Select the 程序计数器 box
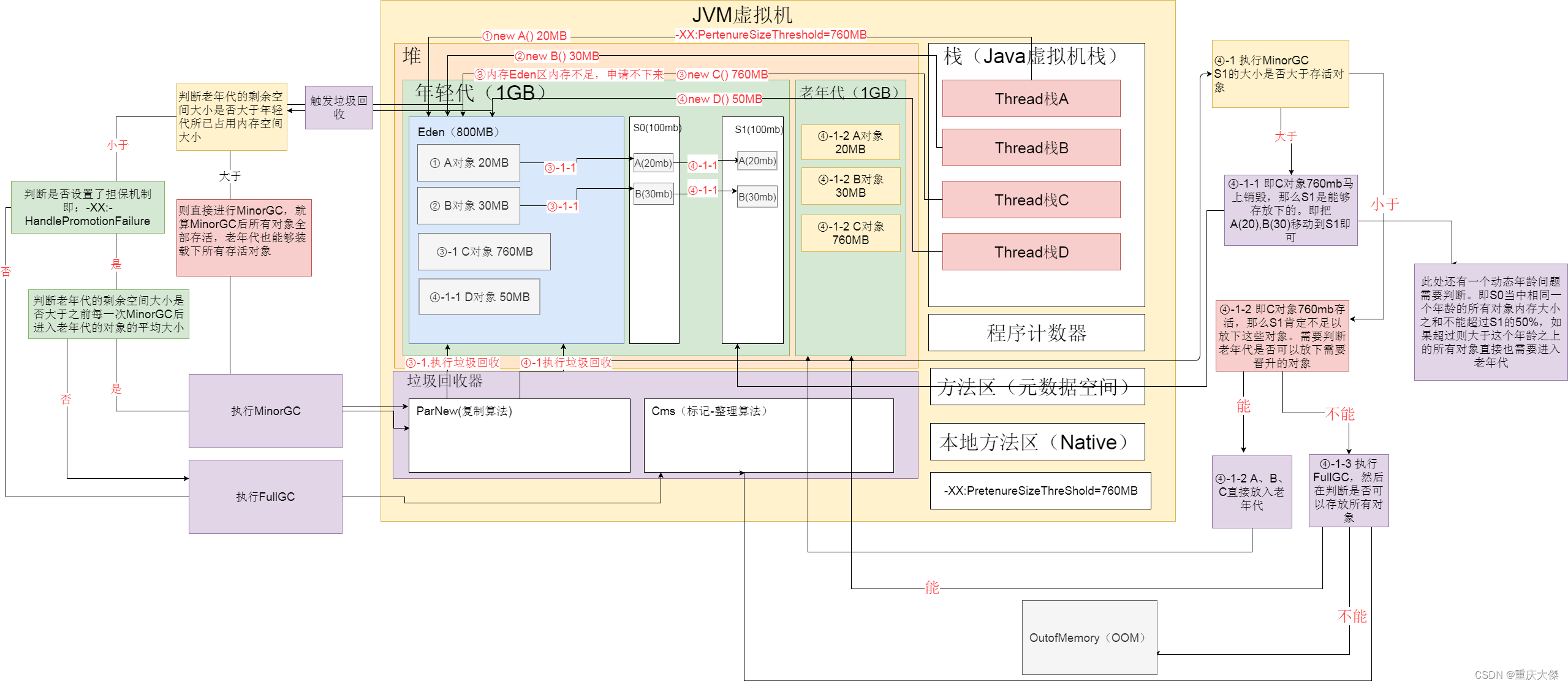The height and width of the screenshot is (686, 1568). pyautogui.click(x=1036, y=333)
